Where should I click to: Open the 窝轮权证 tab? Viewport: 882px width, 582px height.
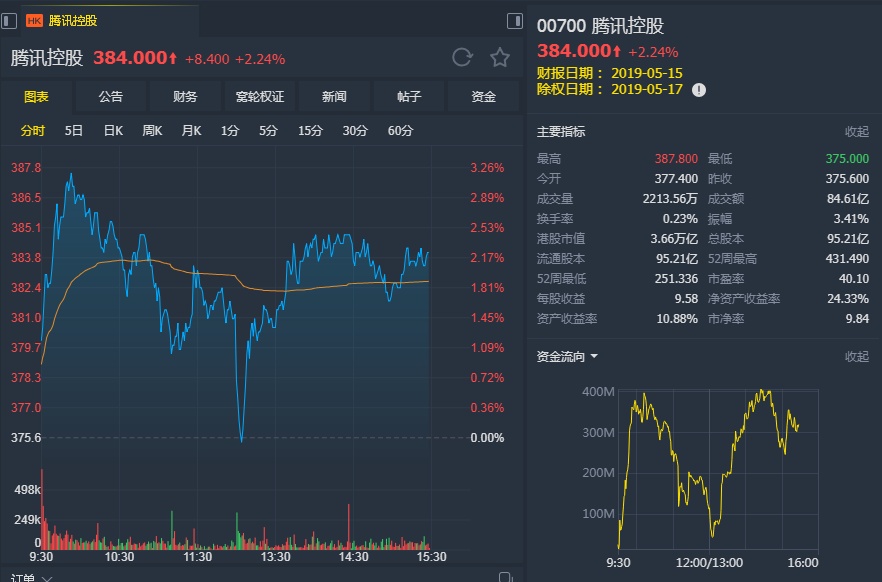pos(260,97)
